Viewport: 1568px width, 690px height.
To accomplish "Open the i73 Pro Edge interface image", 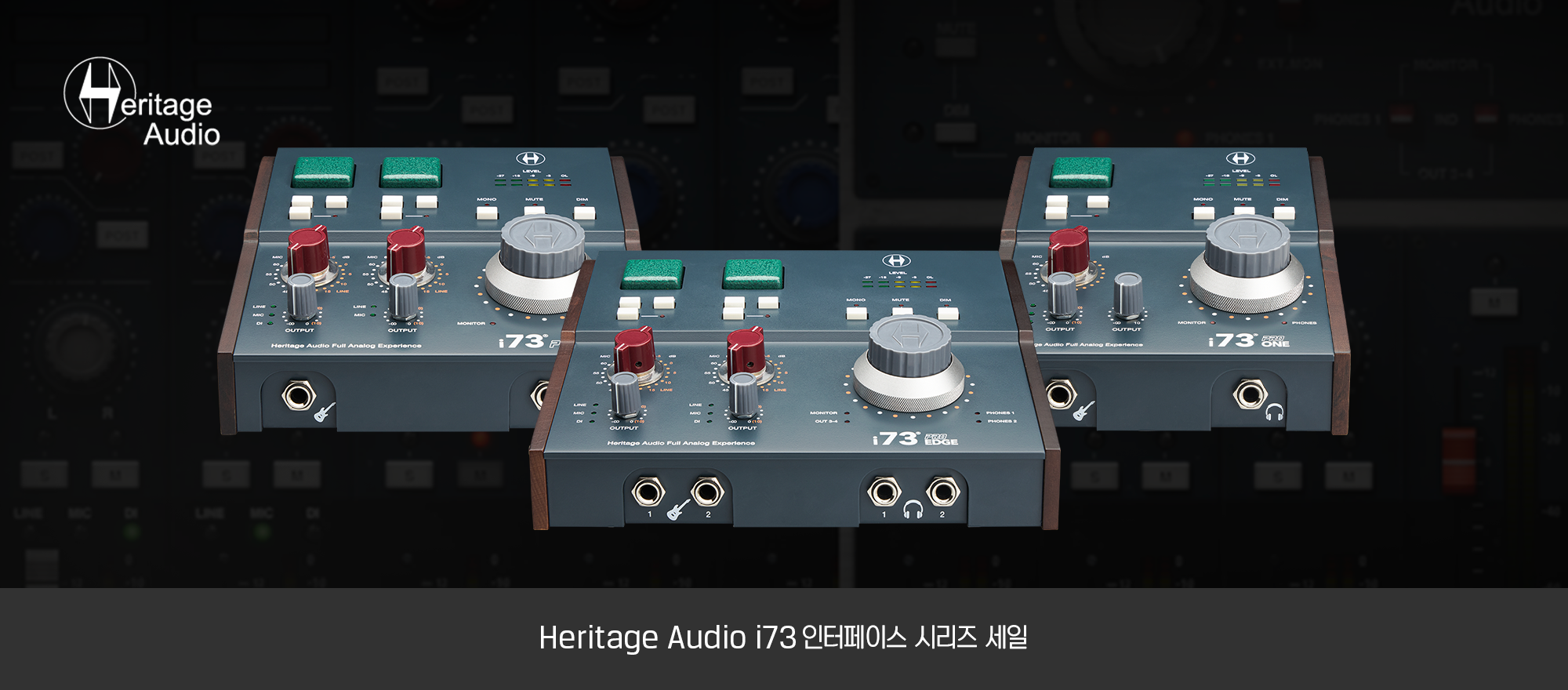I will coord(795,390).
